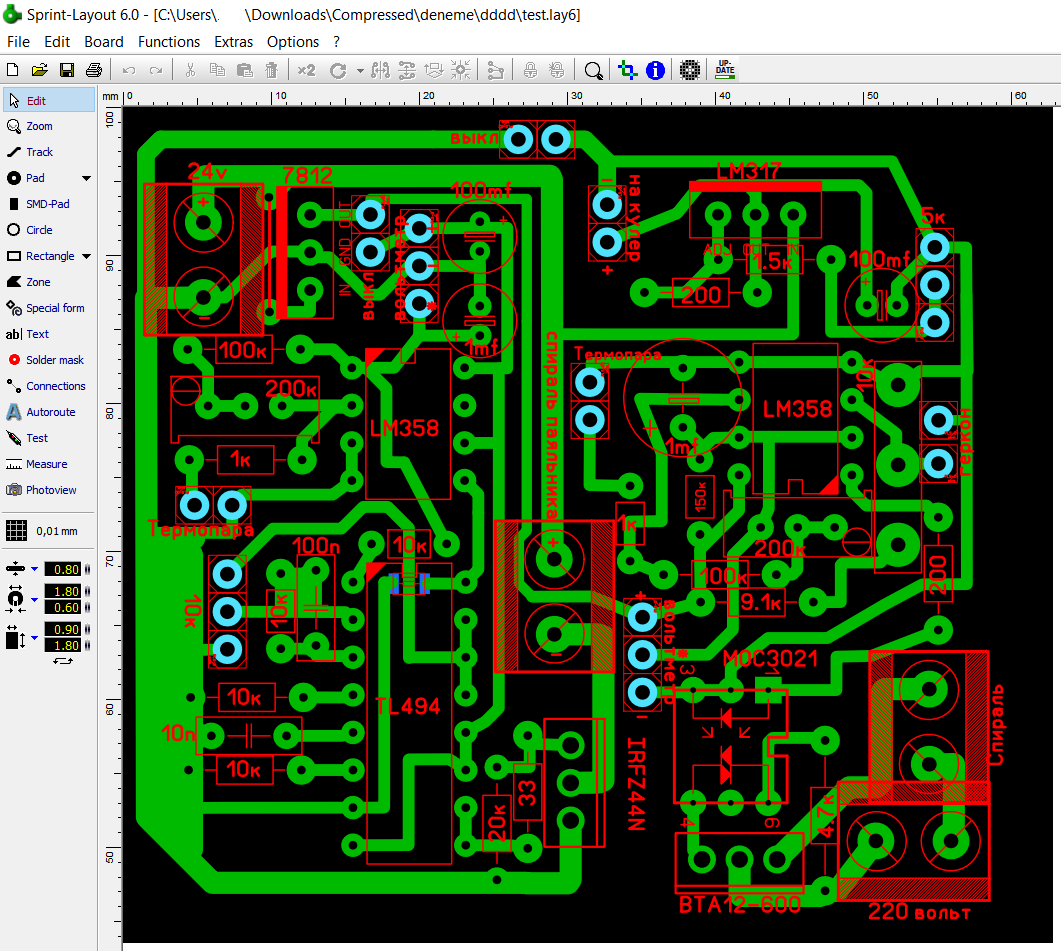Expand the Pad shape dropdown arrow

point(87,179)
